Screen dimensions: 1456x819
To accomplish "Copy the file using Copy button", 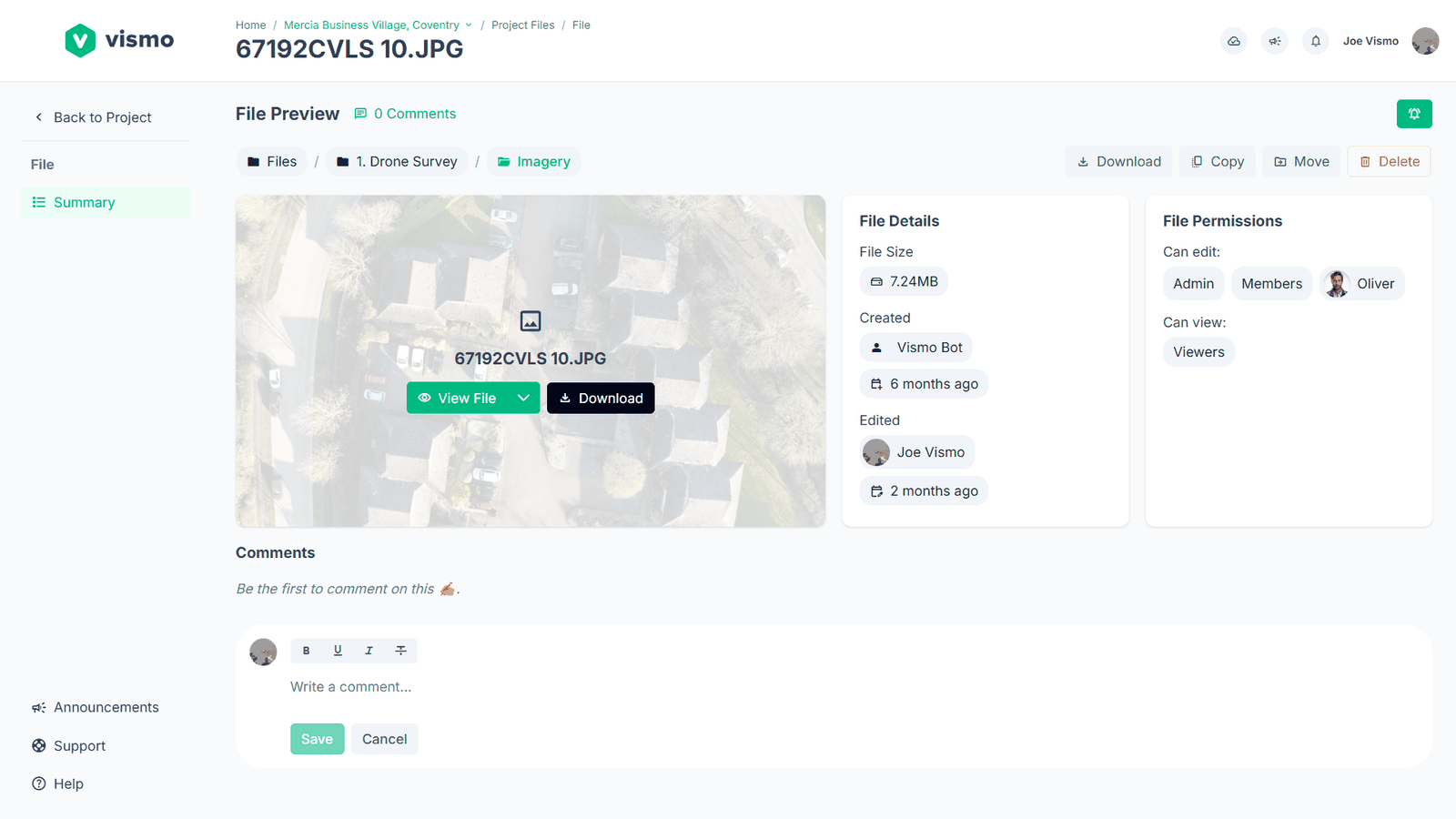I will [1218, 161].
